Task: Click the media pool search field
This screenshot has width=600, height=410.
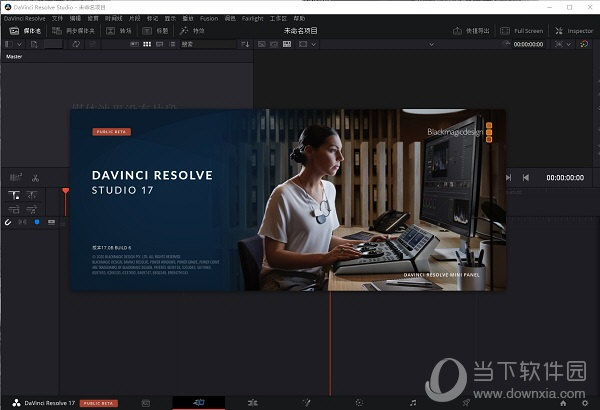Action: [209, 44]
